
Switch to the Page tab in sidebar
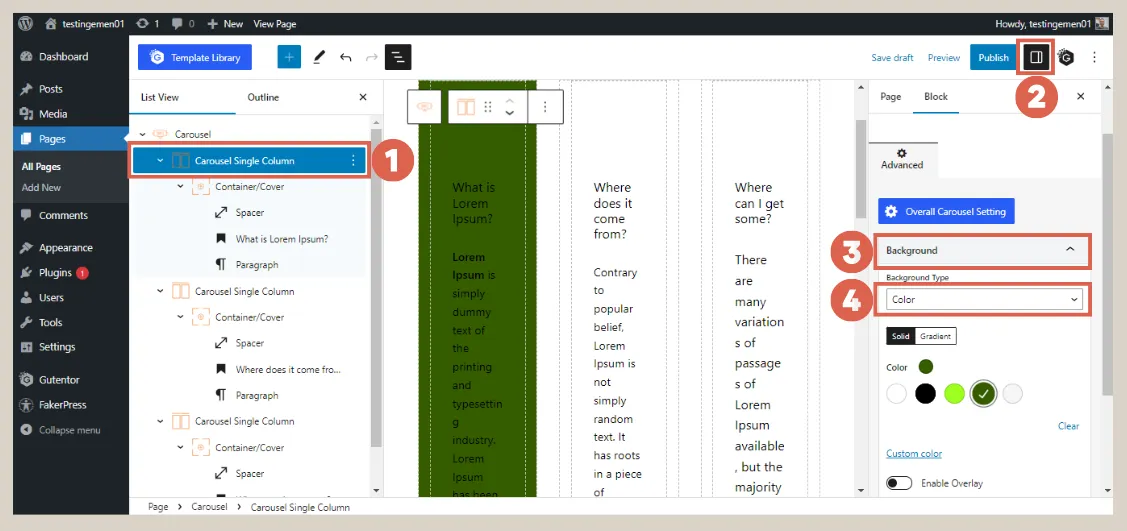[x=890, y=96]
